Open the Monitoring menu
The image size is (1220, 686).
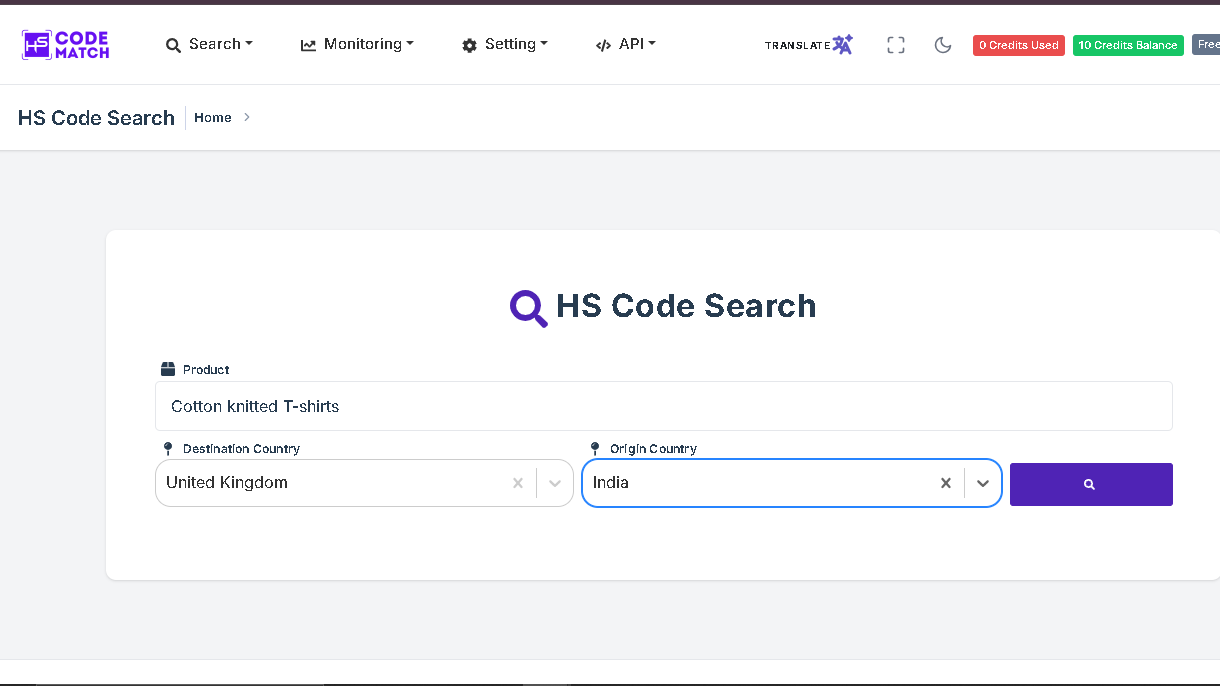coord(357,44)
